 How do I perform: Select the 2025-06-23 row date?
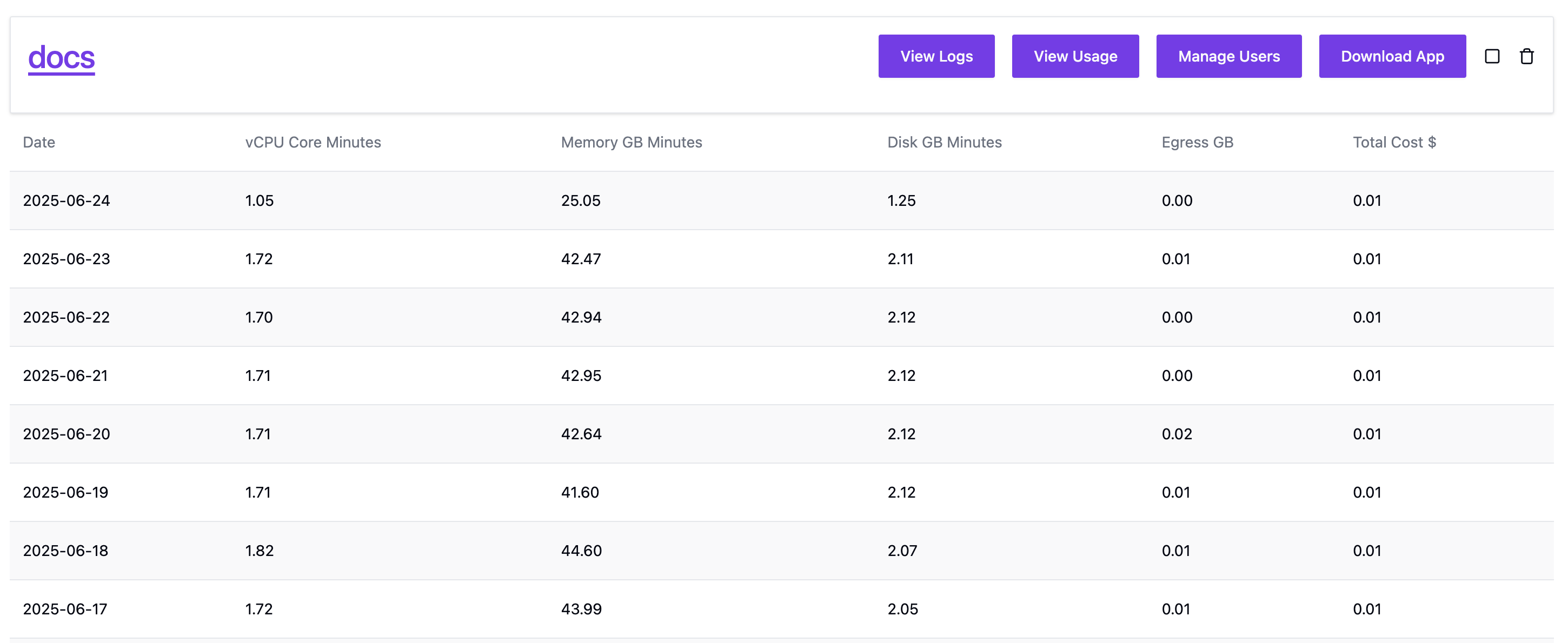point(67,259)
